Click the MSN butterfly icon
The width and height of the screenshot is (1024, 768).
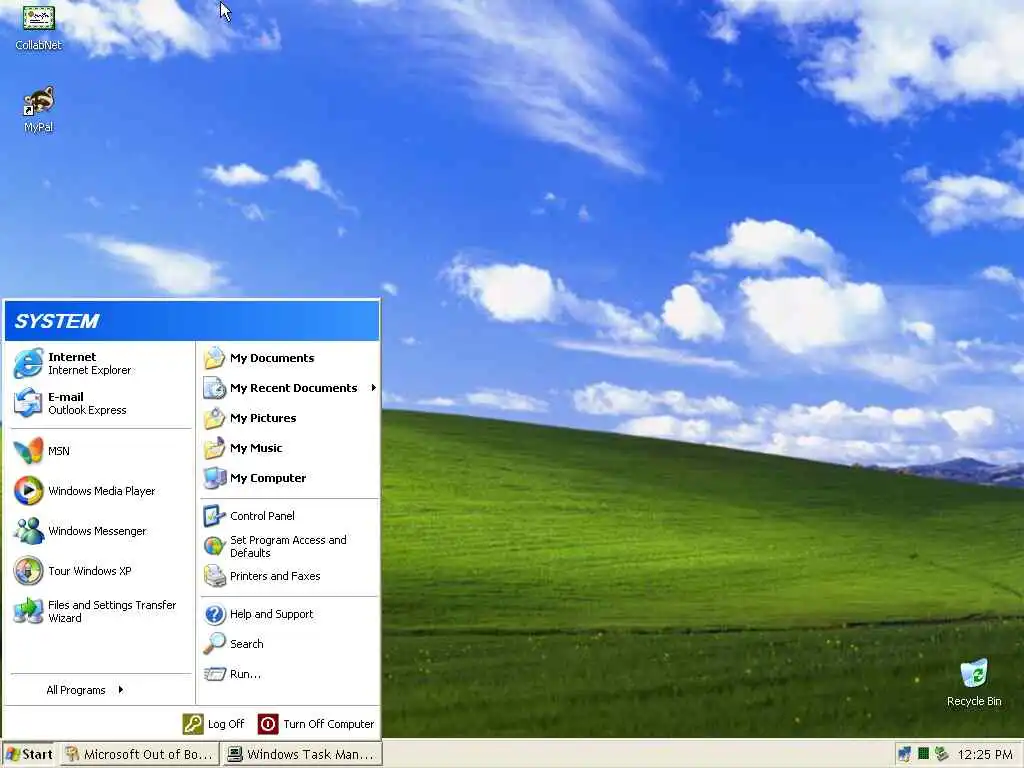click(x=28, y=451)
